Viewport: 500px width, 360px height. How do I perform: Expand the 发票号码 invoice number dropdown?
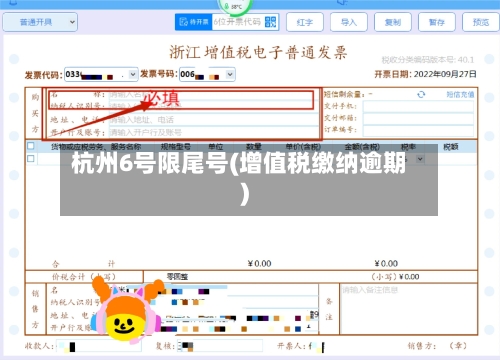(230, 74)
